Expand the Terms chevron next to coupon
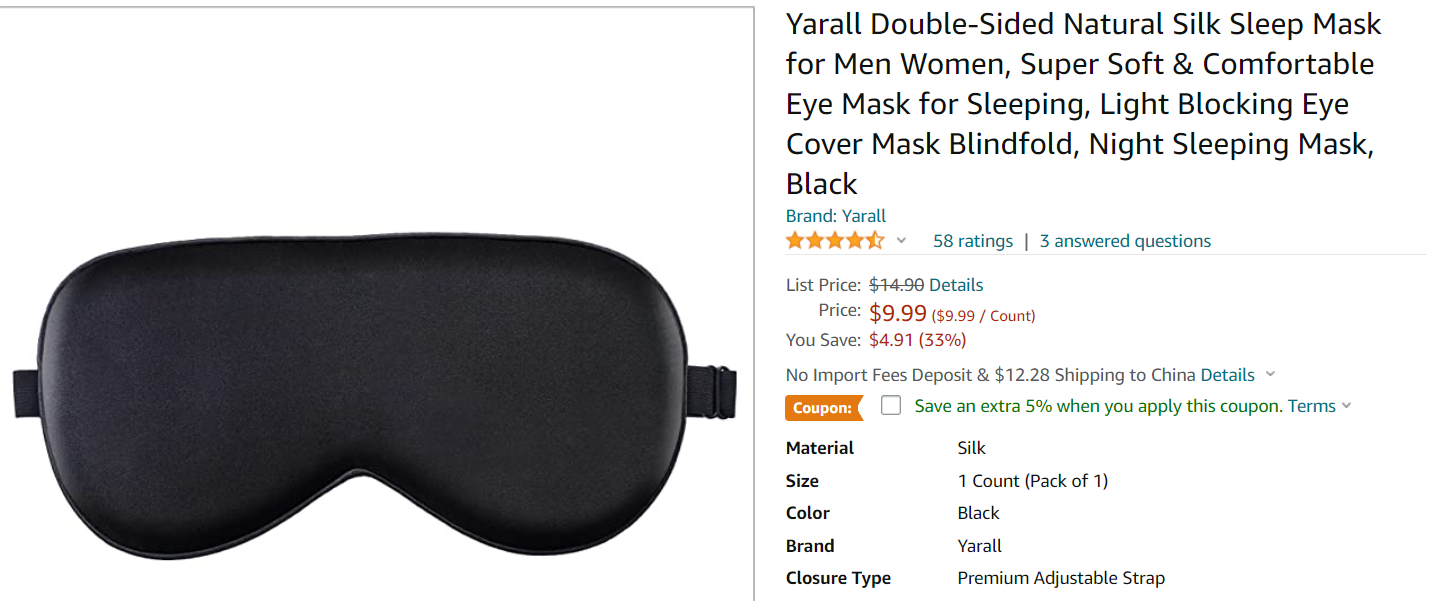The height and width of the screenshot is (601, 1437). [x=1346, y=406]
